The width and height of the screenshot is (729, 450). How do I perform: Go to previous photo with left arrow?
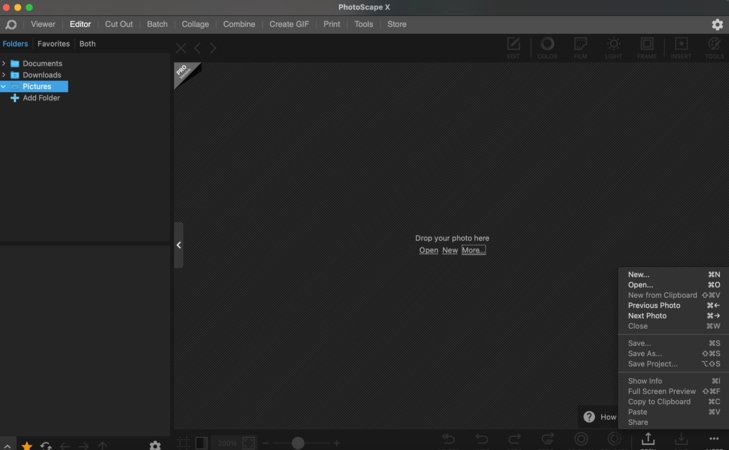(x=198, y=48)
